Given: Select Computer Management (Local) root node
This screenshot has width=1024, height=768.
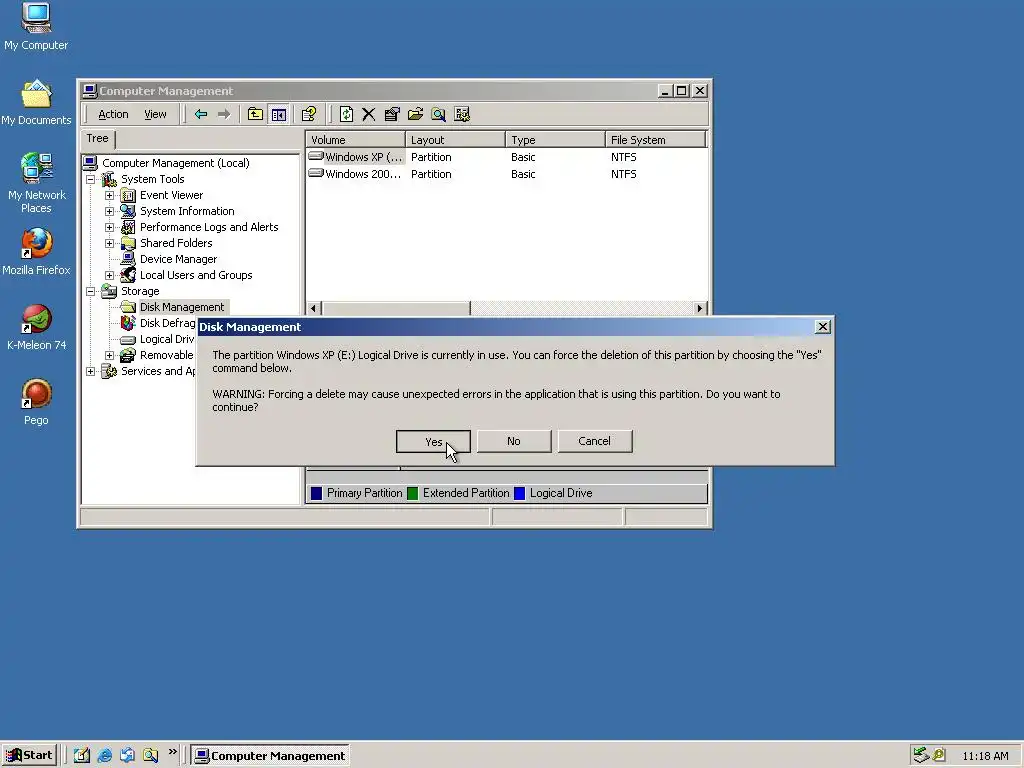Looking at the screenshot, I should click(176, 163).
